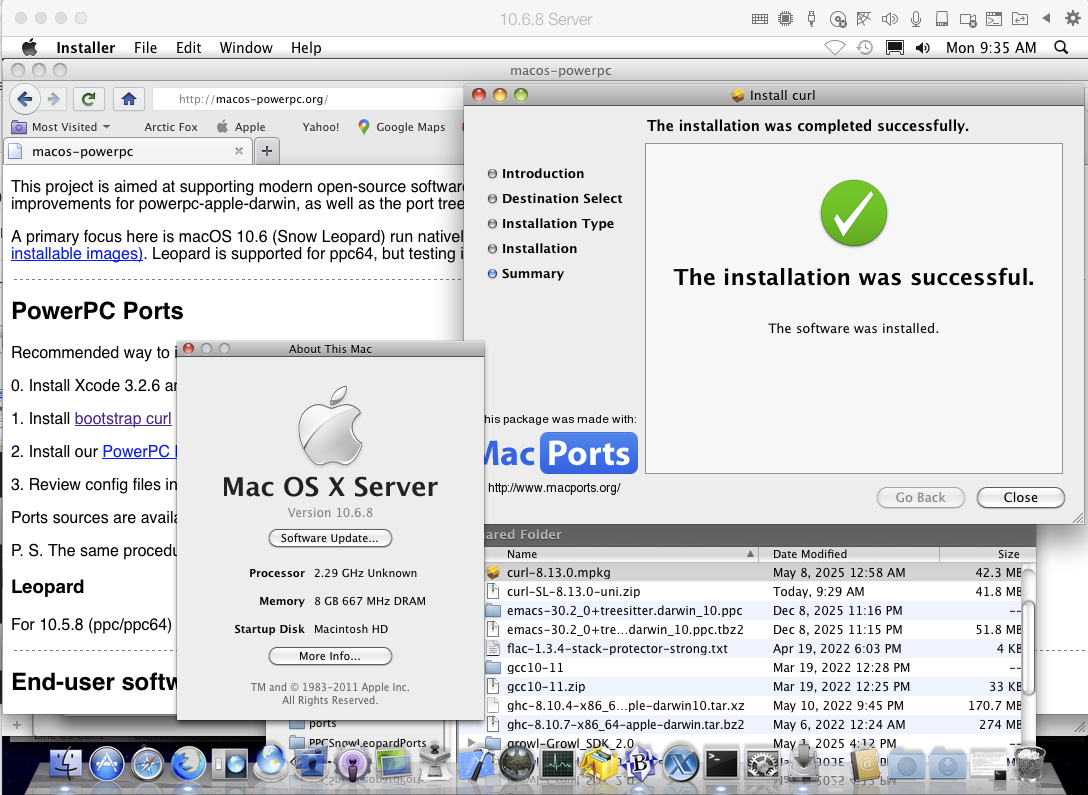Open the Trash in the Dock
Screen dimensions: 1088x795
1030,763
